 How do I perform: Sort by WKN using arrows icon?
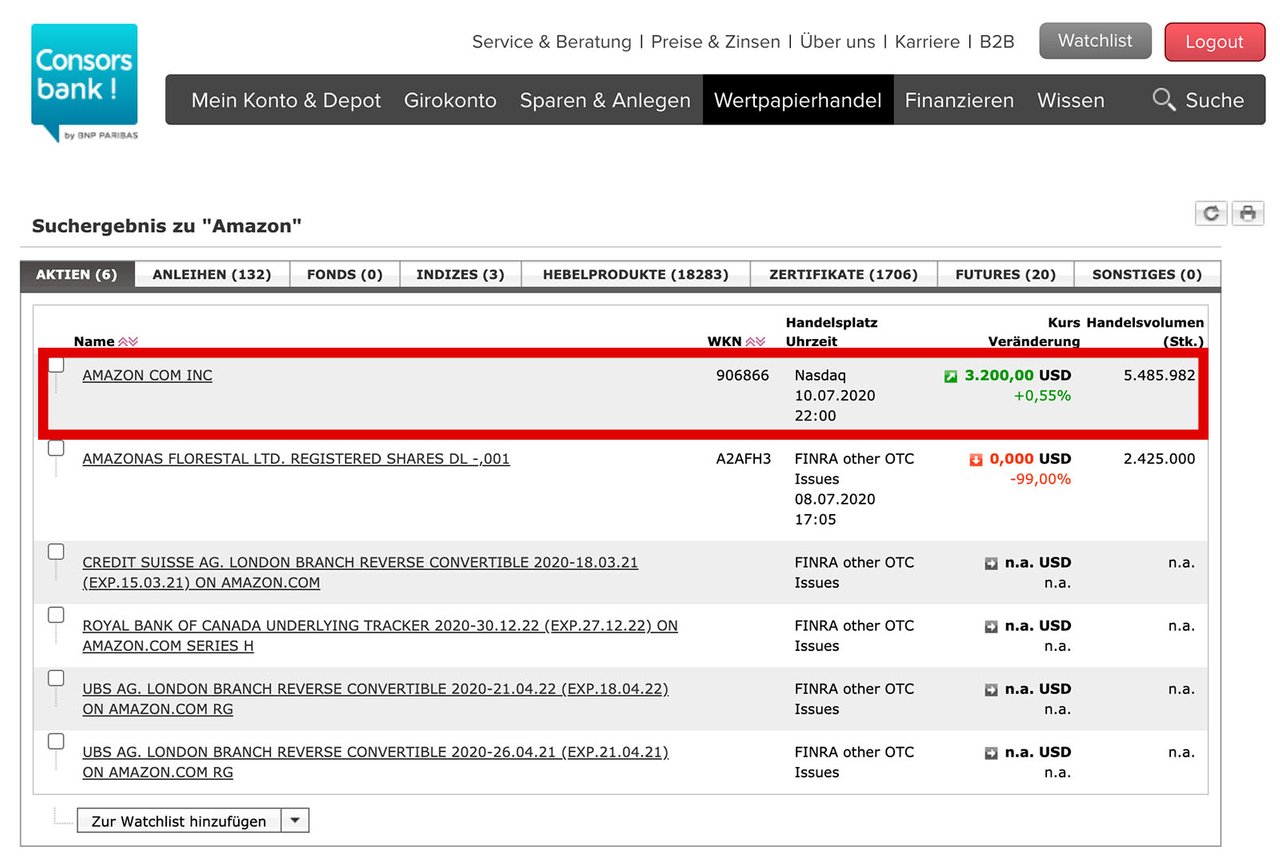tap(755, 342)
